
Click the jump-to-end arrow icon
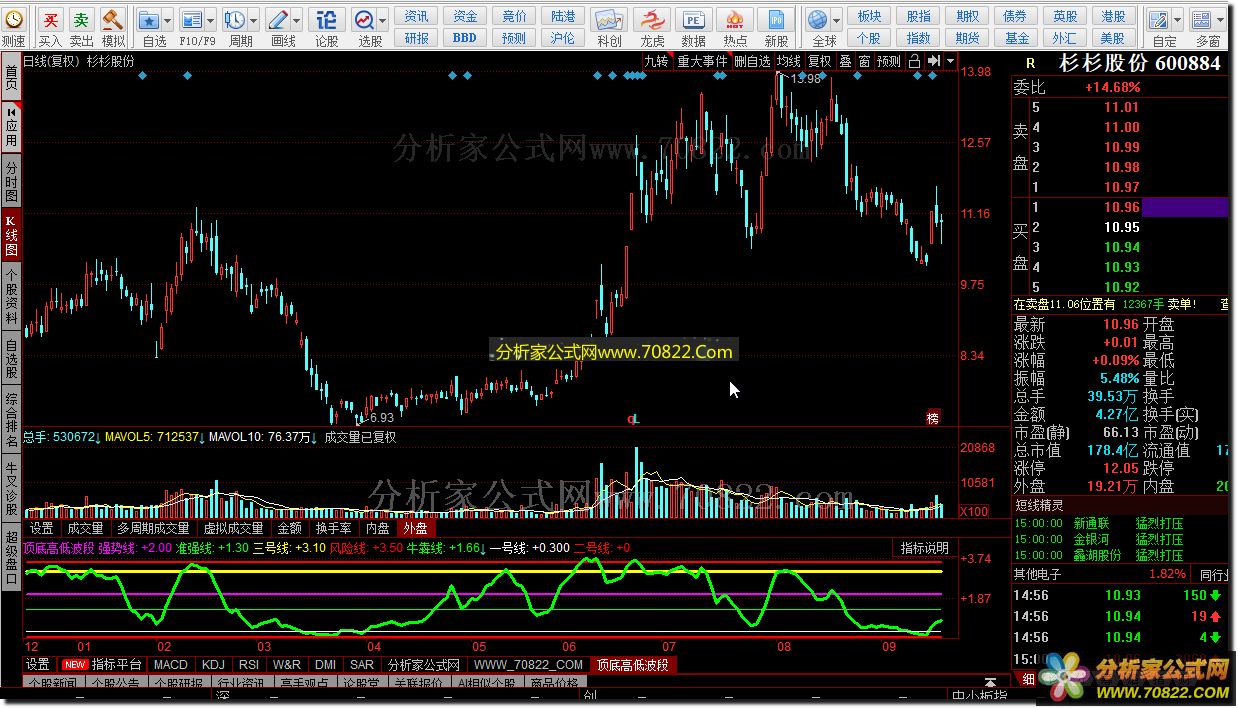point(933,61)
